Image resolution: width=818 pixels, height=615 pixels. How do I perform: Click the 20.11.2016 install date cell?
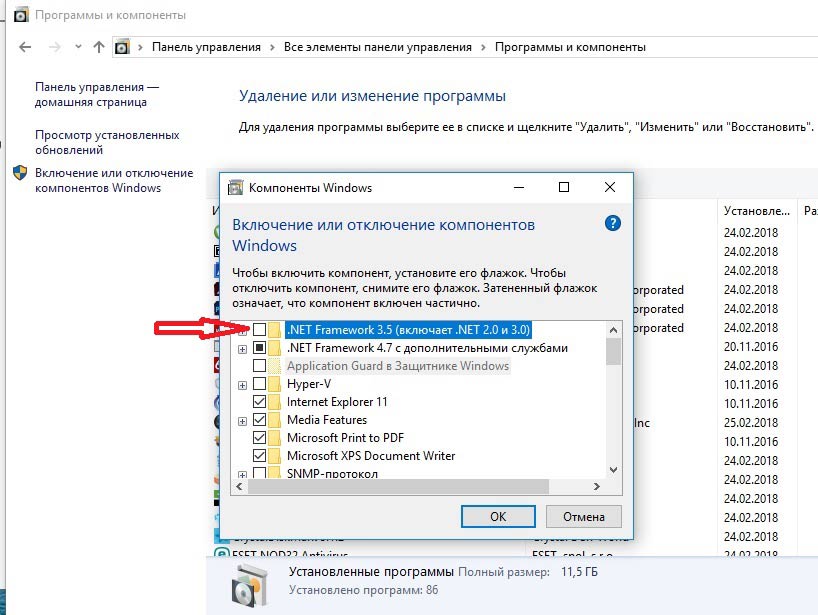[751, 346]
